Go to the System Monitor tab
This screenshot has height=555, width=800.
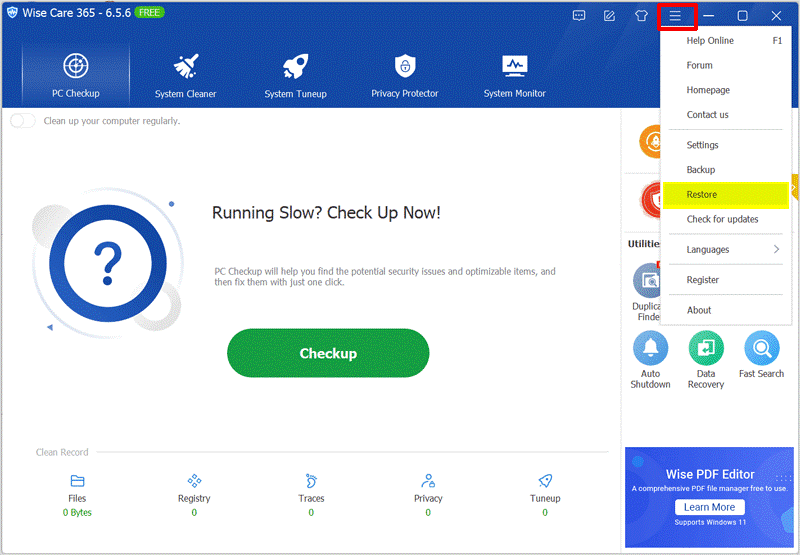tap(514, 75)
